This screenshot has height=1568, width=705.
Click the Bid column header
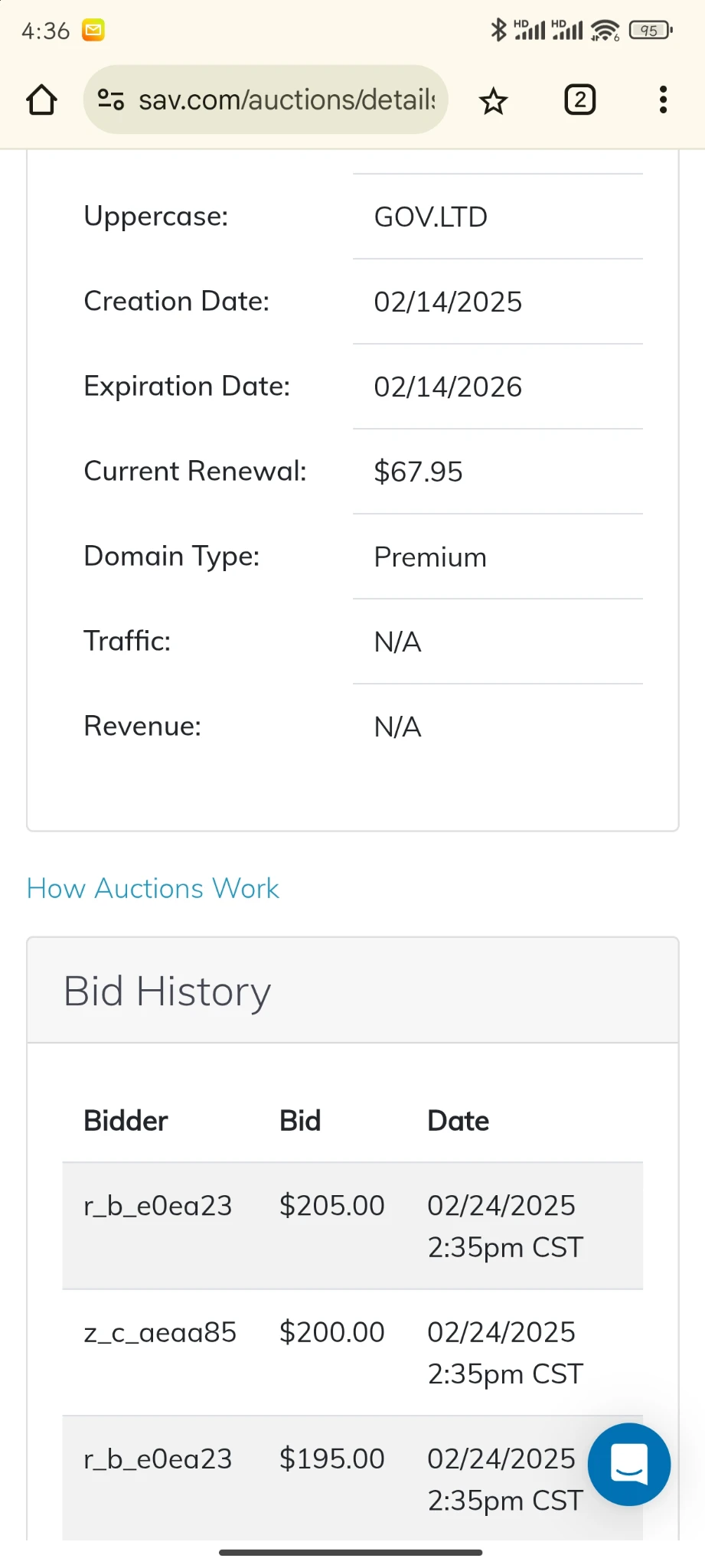300,1121
